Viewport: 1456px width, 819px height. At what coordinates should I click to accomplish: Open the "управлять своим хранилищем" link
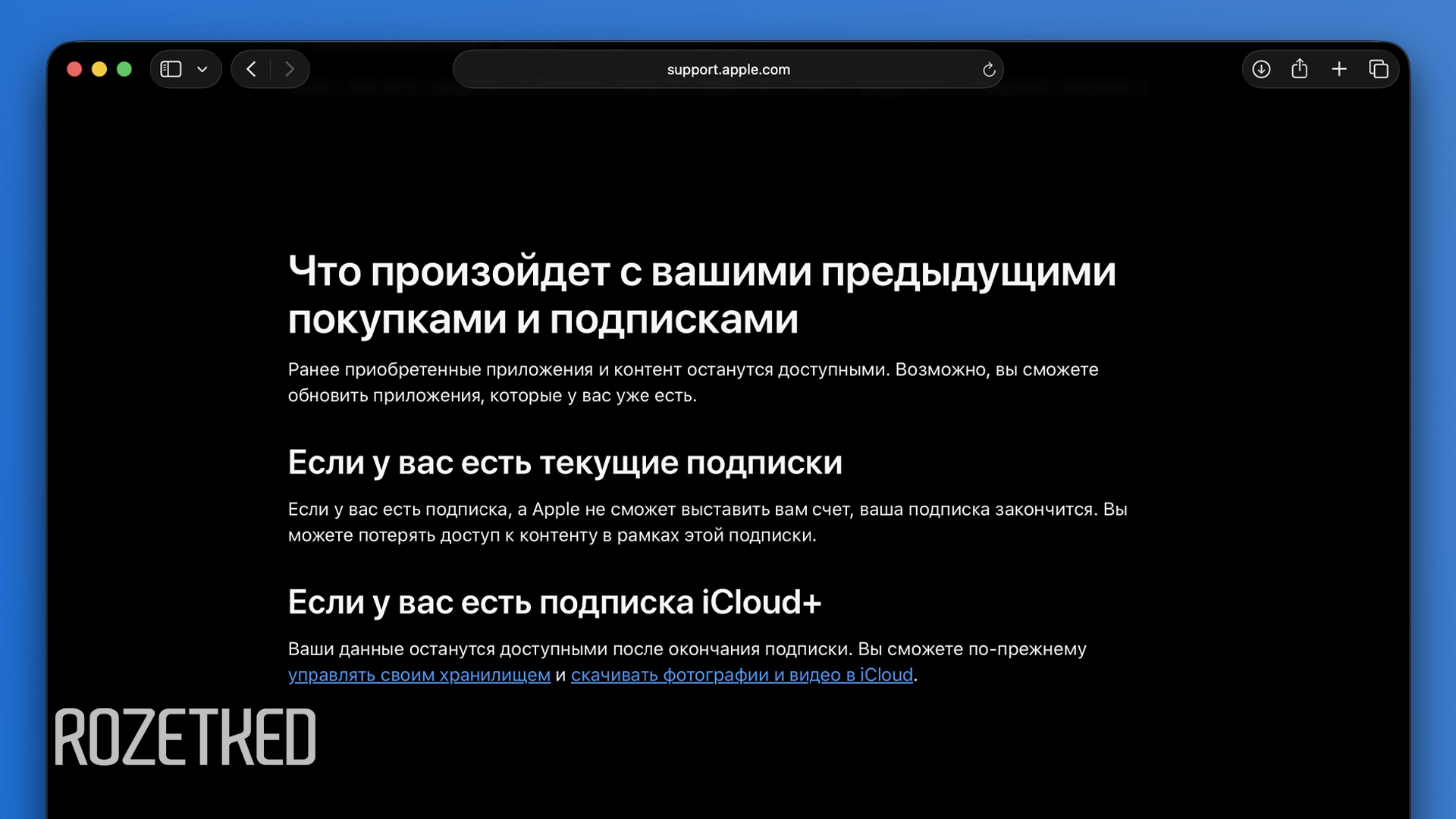point(419,675)
